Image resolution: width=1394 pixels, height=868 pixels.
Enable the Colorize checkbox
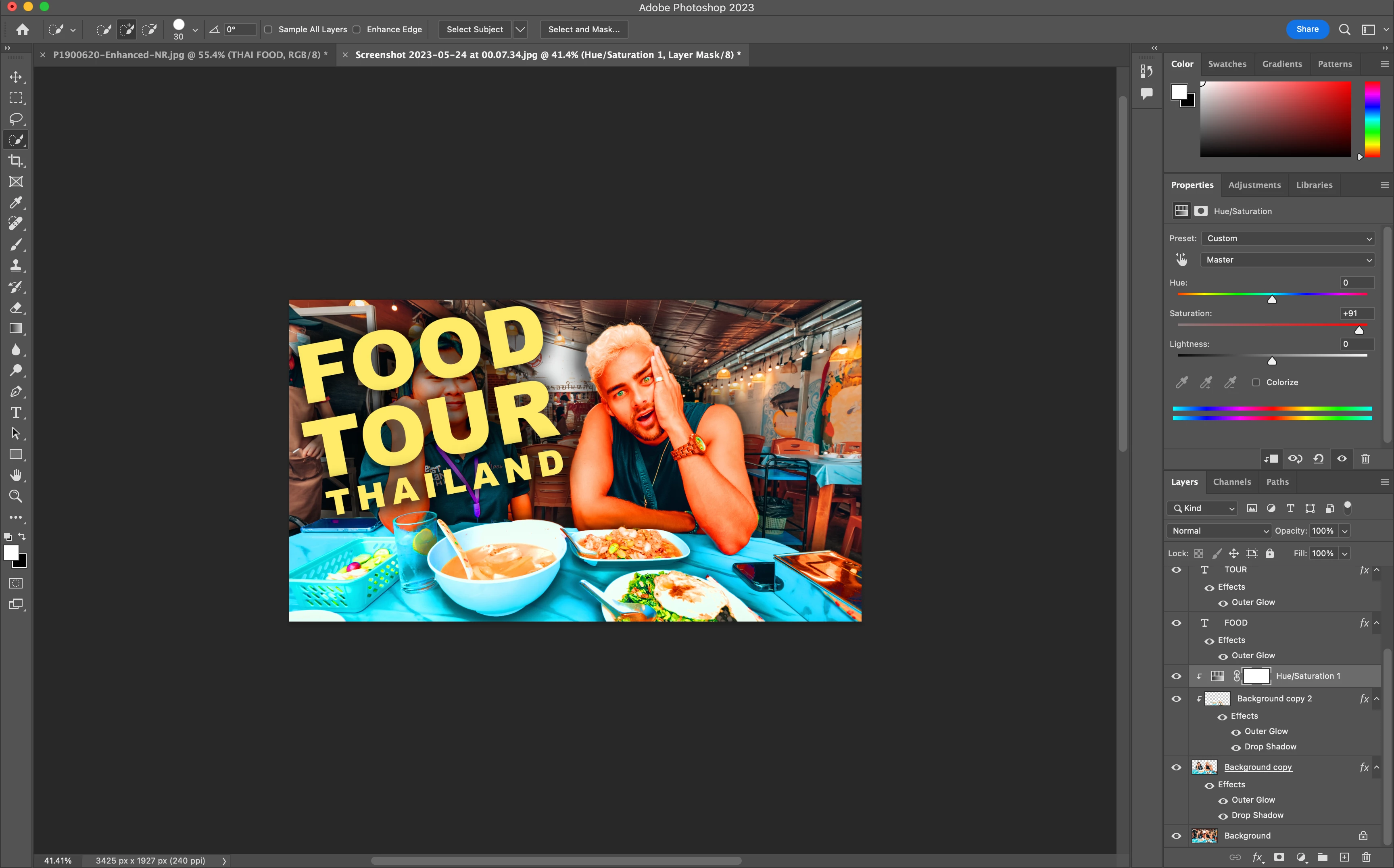[1256, 382]
